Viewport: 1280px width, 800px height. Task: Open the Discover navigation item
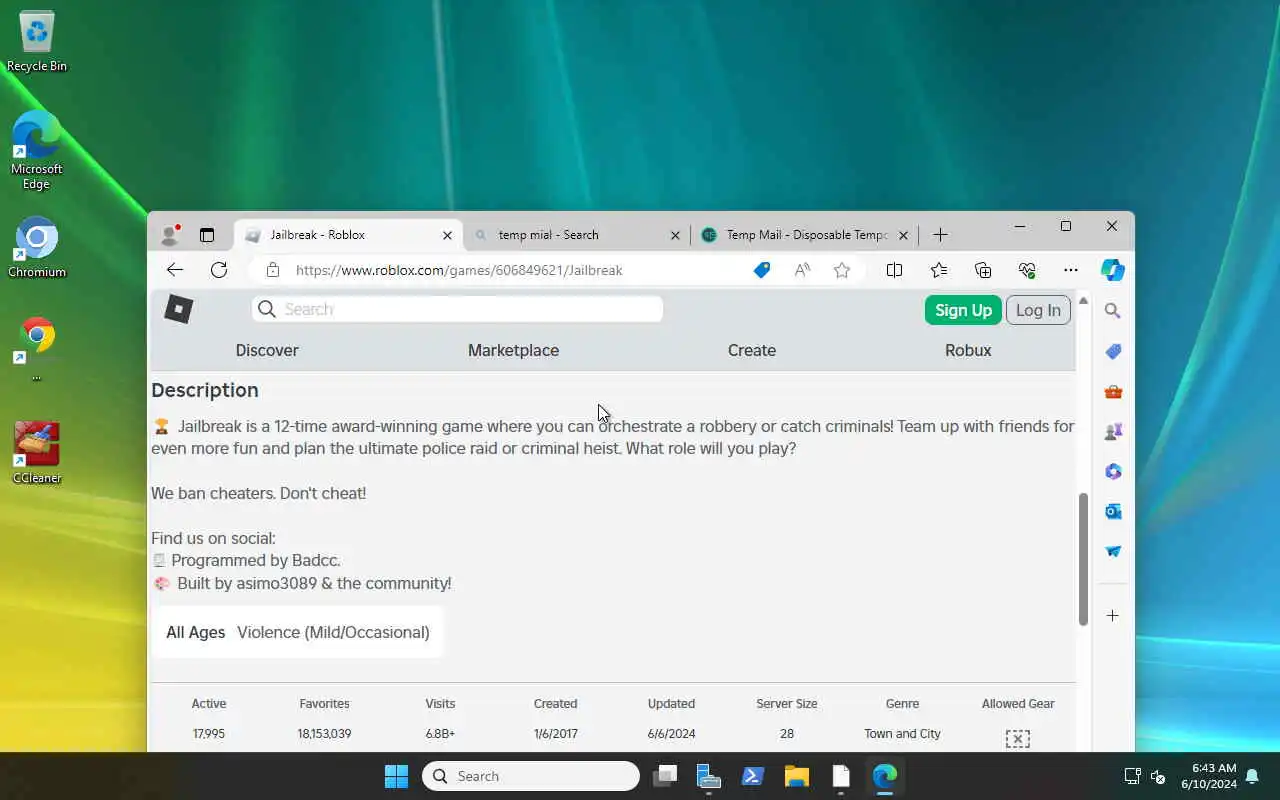[267, 350]
